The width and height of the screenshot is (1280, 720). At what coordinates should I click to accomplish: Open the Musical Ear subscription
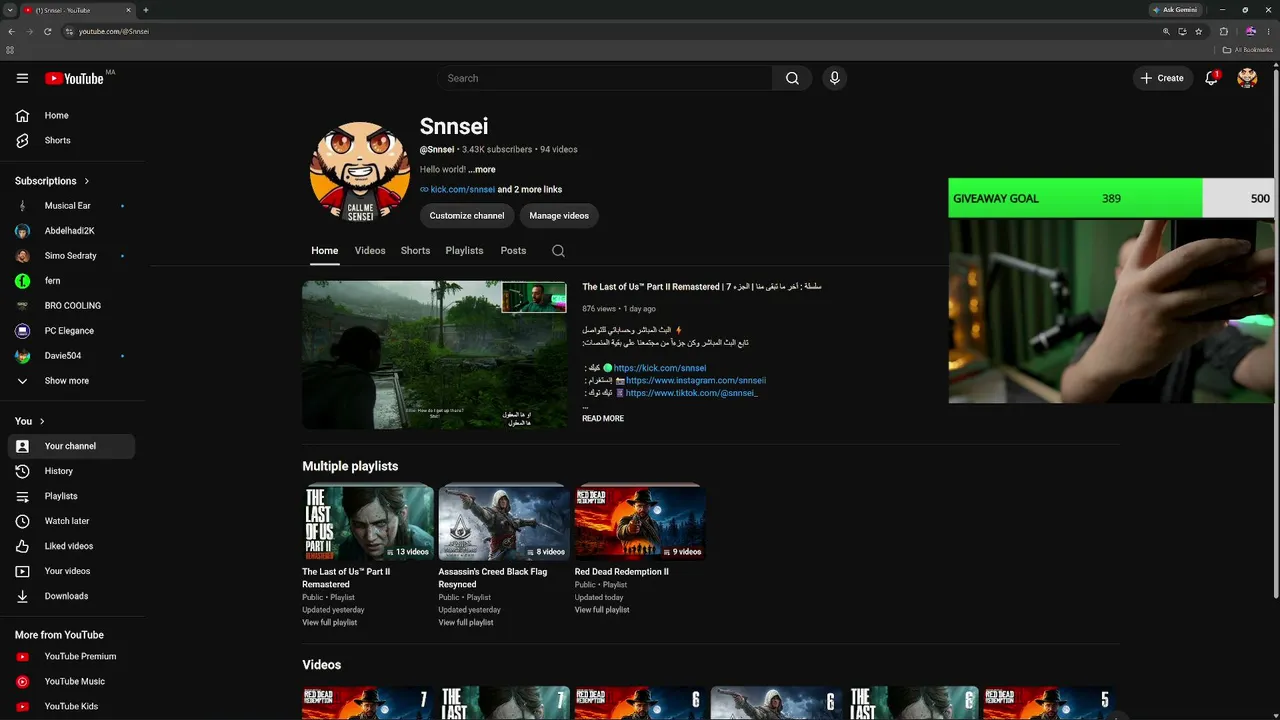click(70, 206)
